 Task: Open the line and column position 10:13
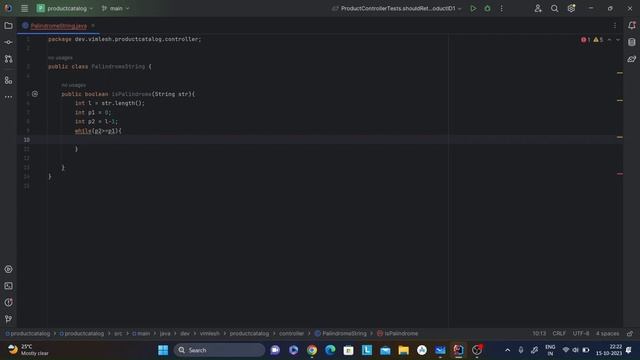(x=539, y=333)
